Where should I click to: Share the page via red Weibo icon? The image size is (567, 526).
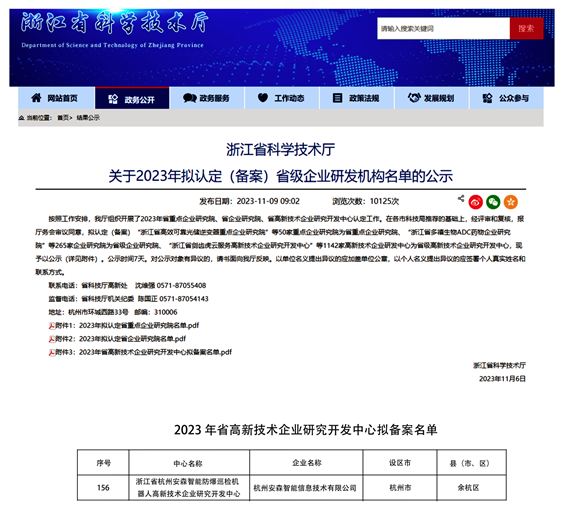pyautogui.click(x=476, y=202)
